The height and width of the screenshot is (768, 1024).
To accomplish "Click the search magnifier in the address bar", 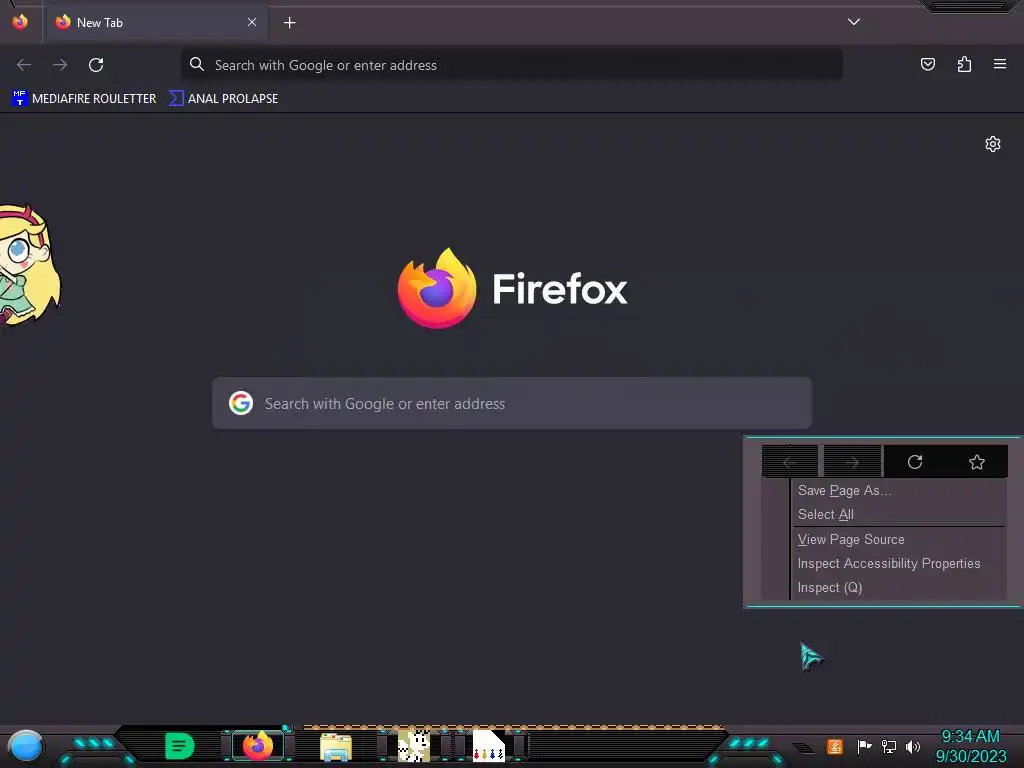I will tap(197, 64).
